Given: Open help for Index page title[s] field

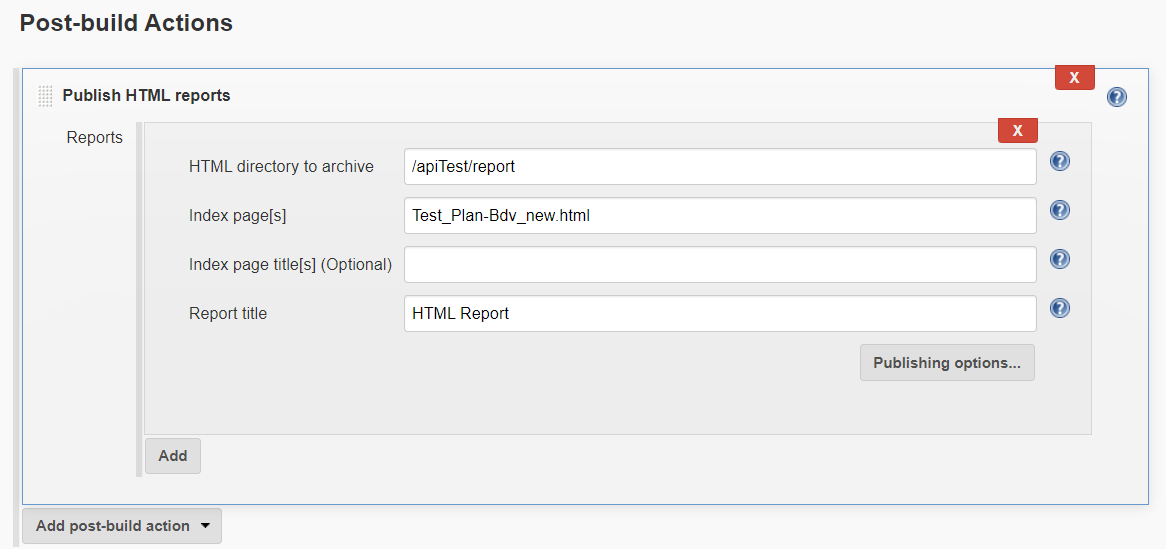Looking at the screenshot, I should point(1060,259).
